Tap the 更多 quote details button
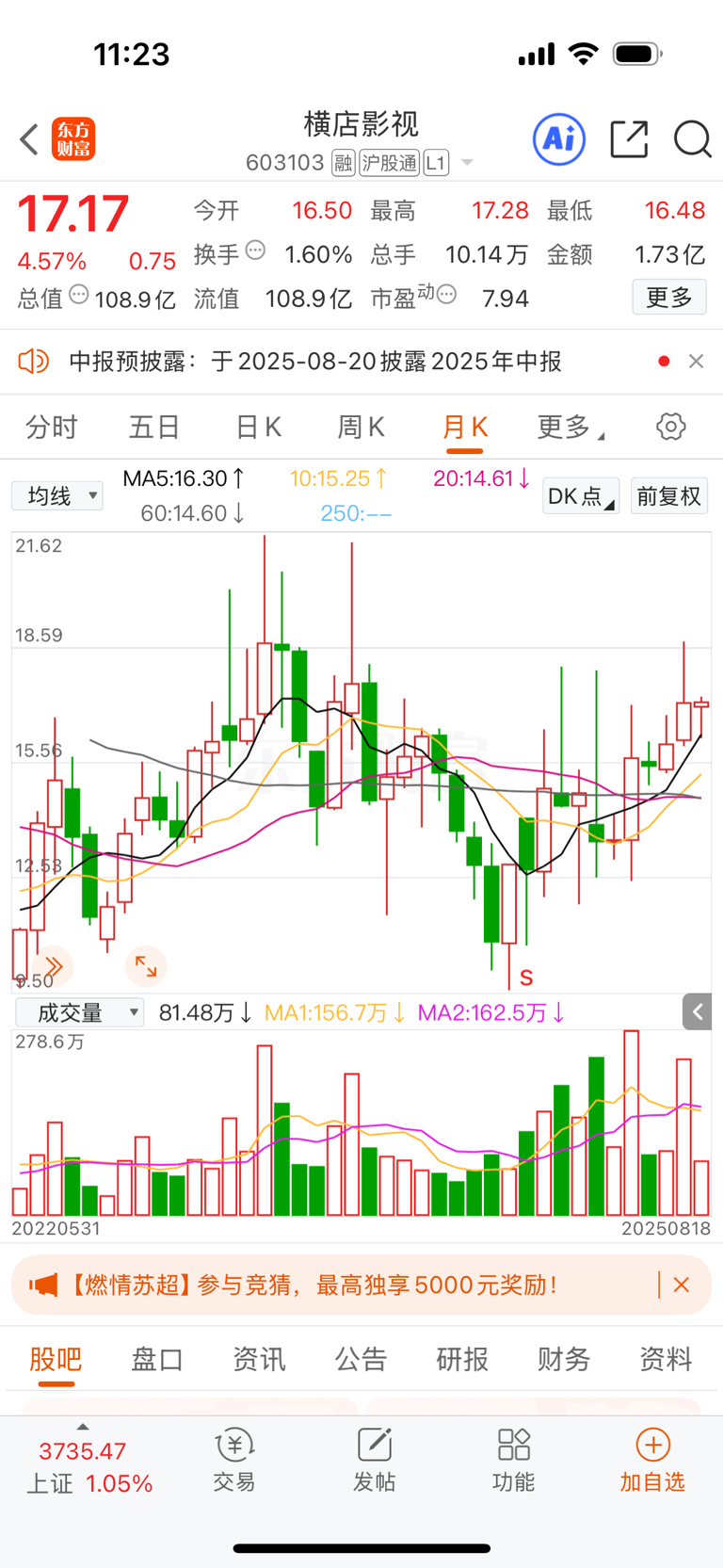Image resolution: width=724 pixels, height=1568 pixels. 668,299
